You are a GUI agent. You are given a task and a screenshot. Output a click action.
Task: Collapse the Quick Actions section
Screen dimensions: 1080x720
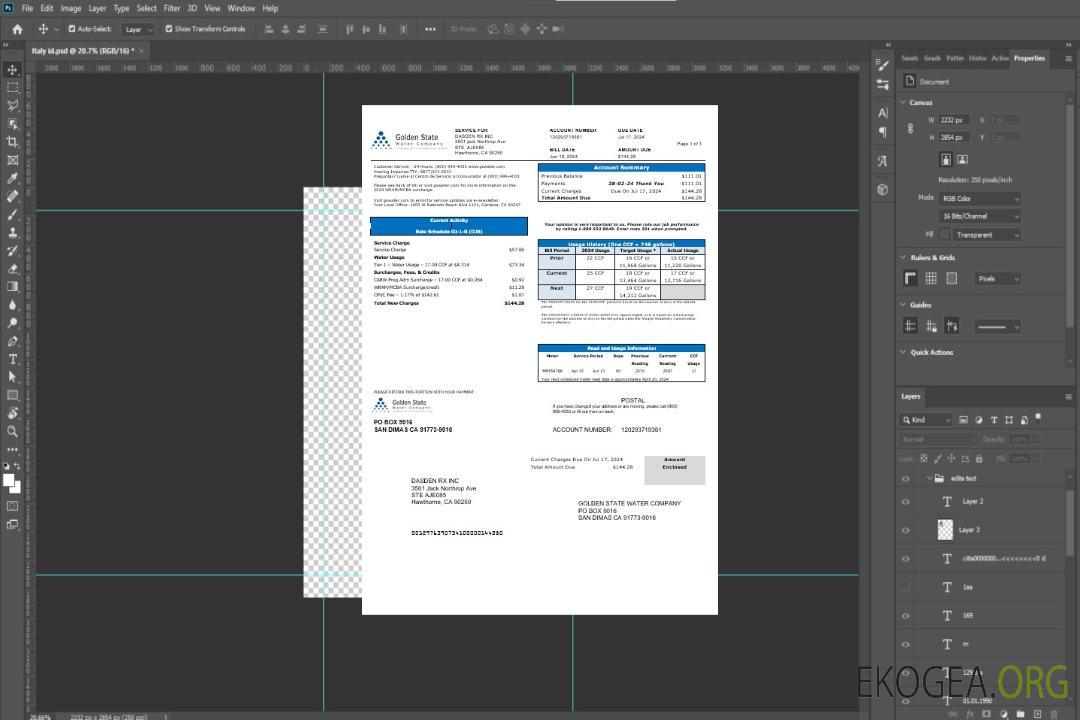point(903,352)
